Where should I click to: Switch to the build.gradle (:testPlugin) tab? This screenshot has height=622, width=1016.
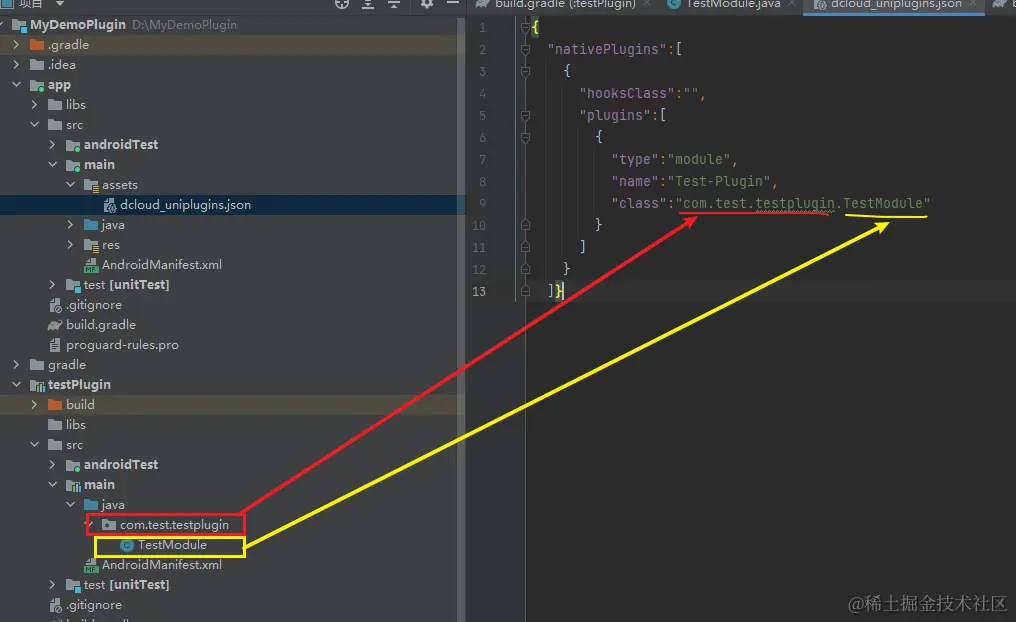click(x=565, y=5)
